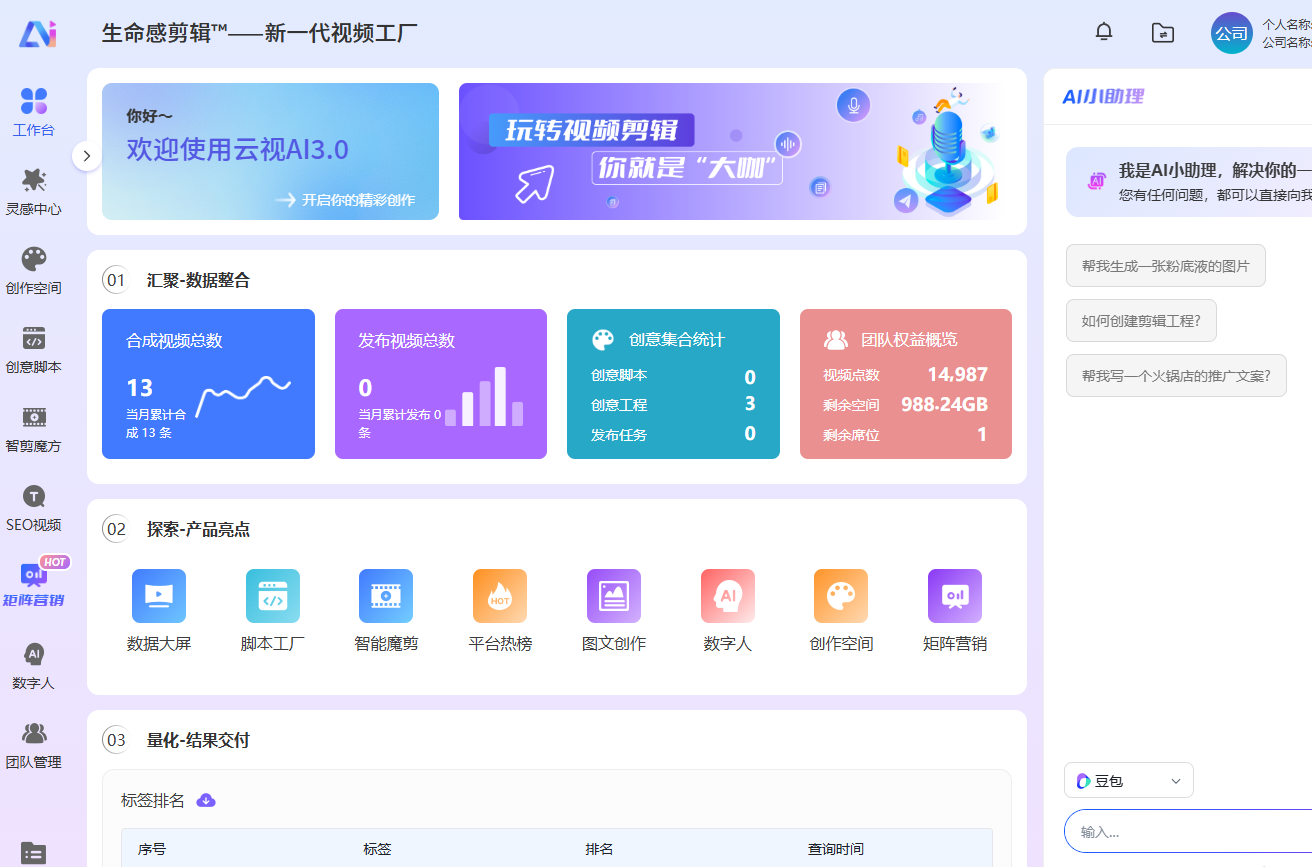Open the 数字人 icon in 产品亮点

pos(727,595)
